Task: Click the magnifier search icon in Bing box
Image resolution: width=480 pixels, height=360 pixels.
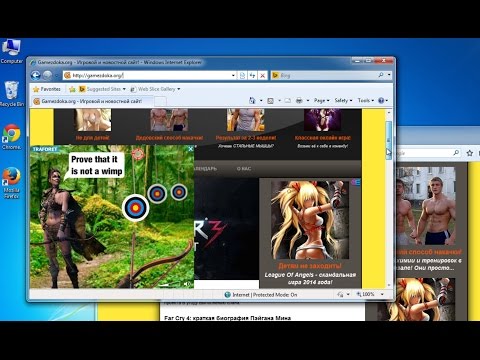Action: tap(381, 75)
